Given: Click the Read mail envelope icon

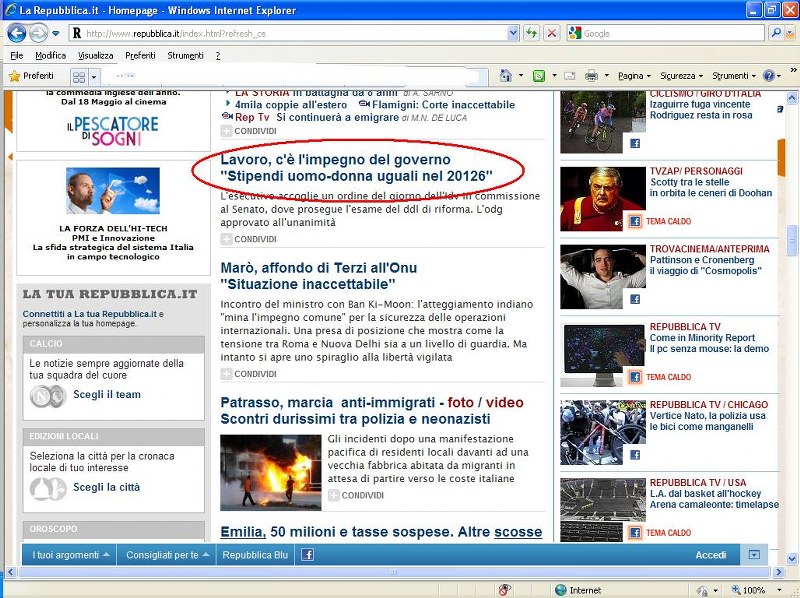Looking at the screenshot, I should point(569,76).
